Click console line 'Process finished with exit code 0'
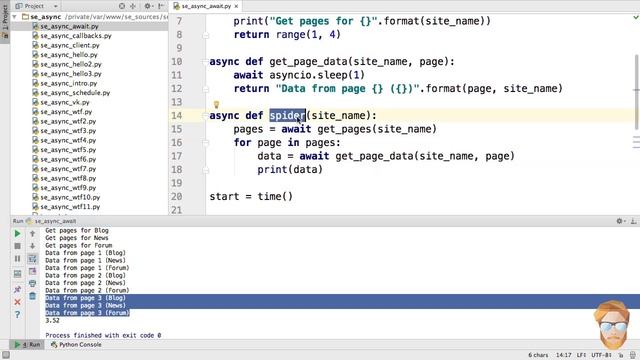The height and width of the screenshot is (360, 640). (103, 335)
